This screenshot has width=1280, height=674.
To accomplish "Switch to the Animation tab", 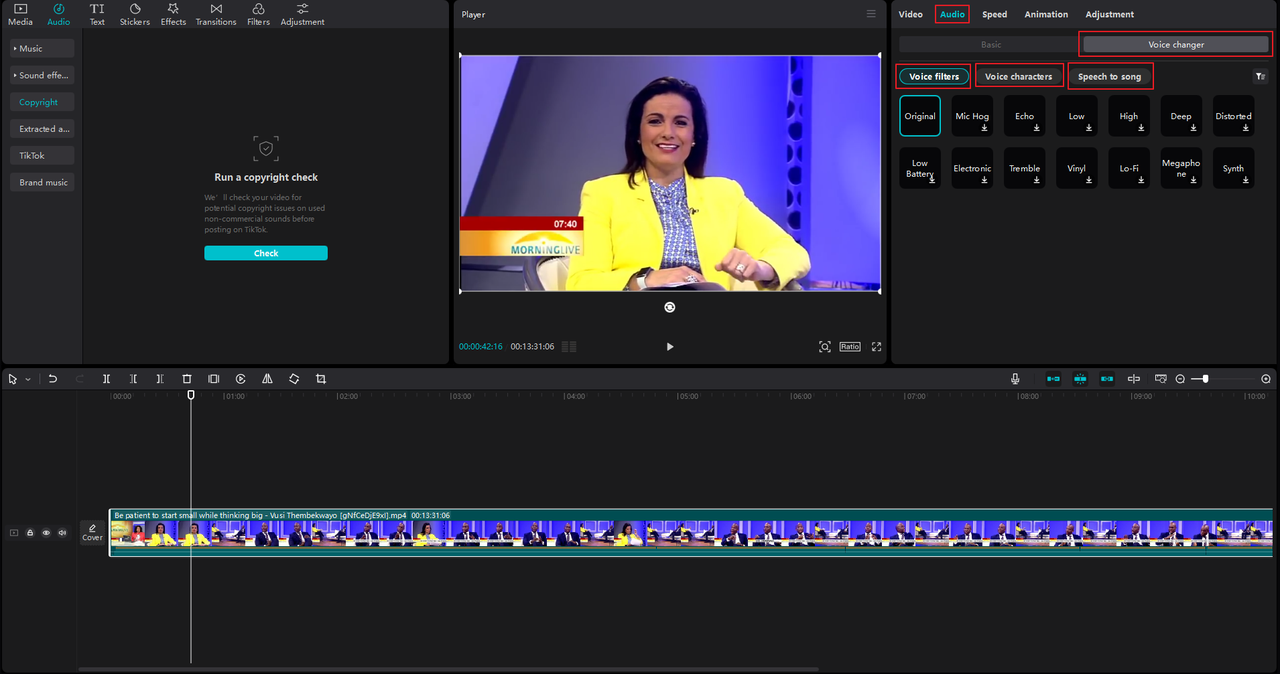I will 1046,14.
